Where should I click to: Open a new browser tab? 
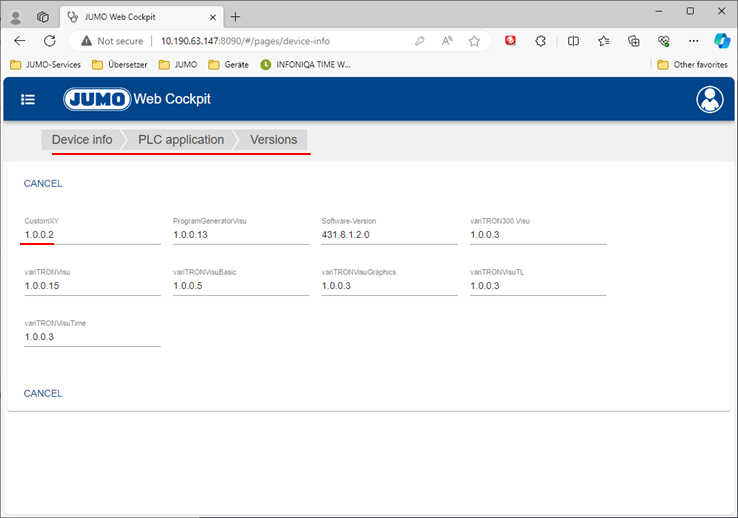pyautogui.click(x=236, y=17)
